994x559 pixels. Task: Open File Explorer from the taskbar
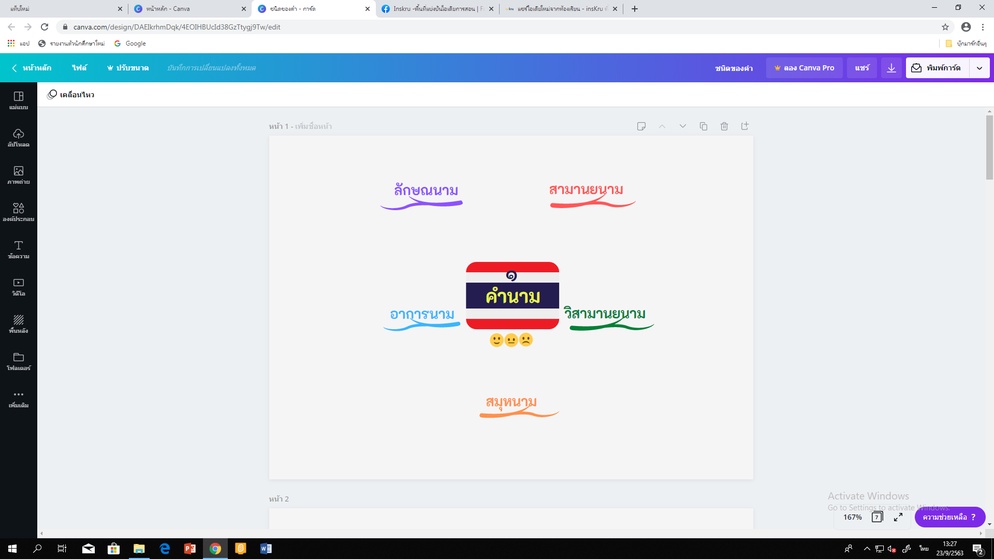pyautogui.click(x=139, y=549)
